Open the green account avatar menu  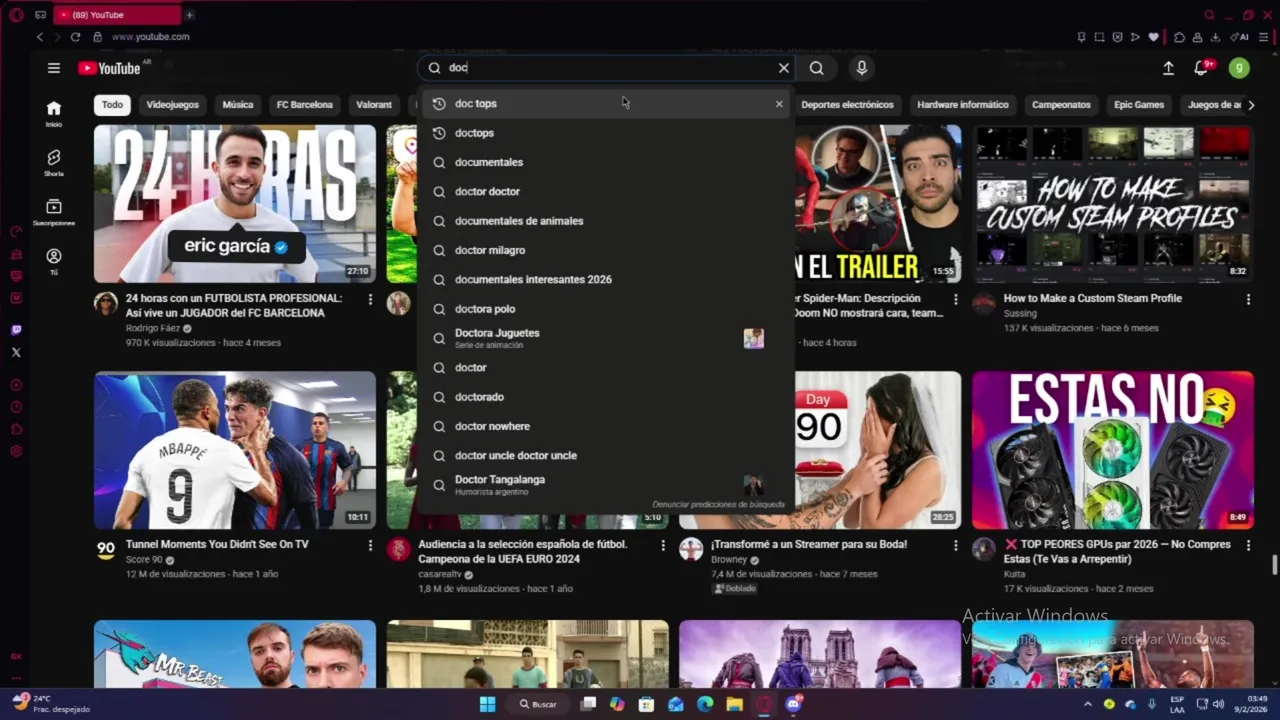point(1239,68)
